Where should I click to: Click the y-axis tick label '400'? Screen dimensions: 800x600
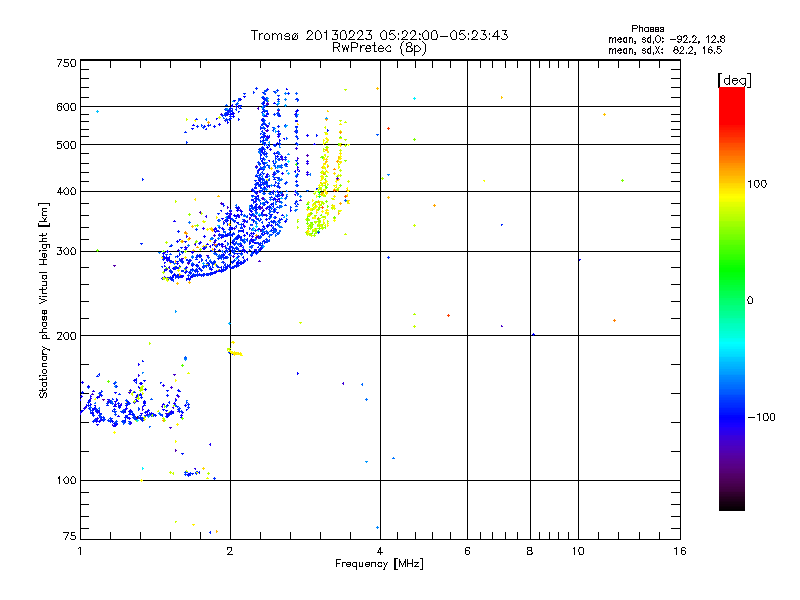[66, 192]
